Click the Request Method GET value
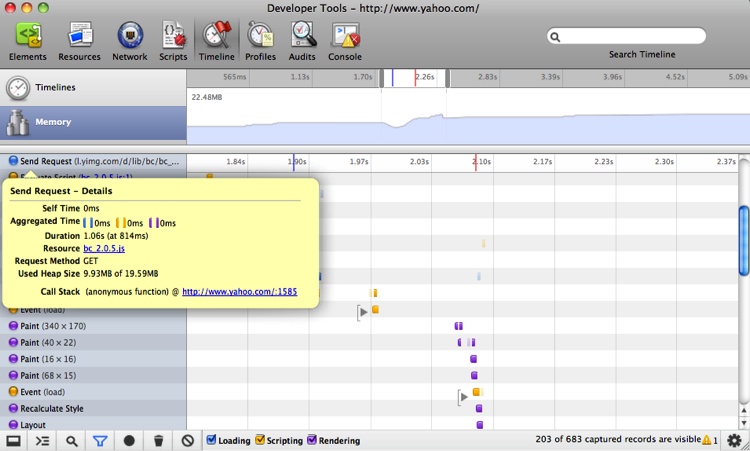 (x=90, y=261)
